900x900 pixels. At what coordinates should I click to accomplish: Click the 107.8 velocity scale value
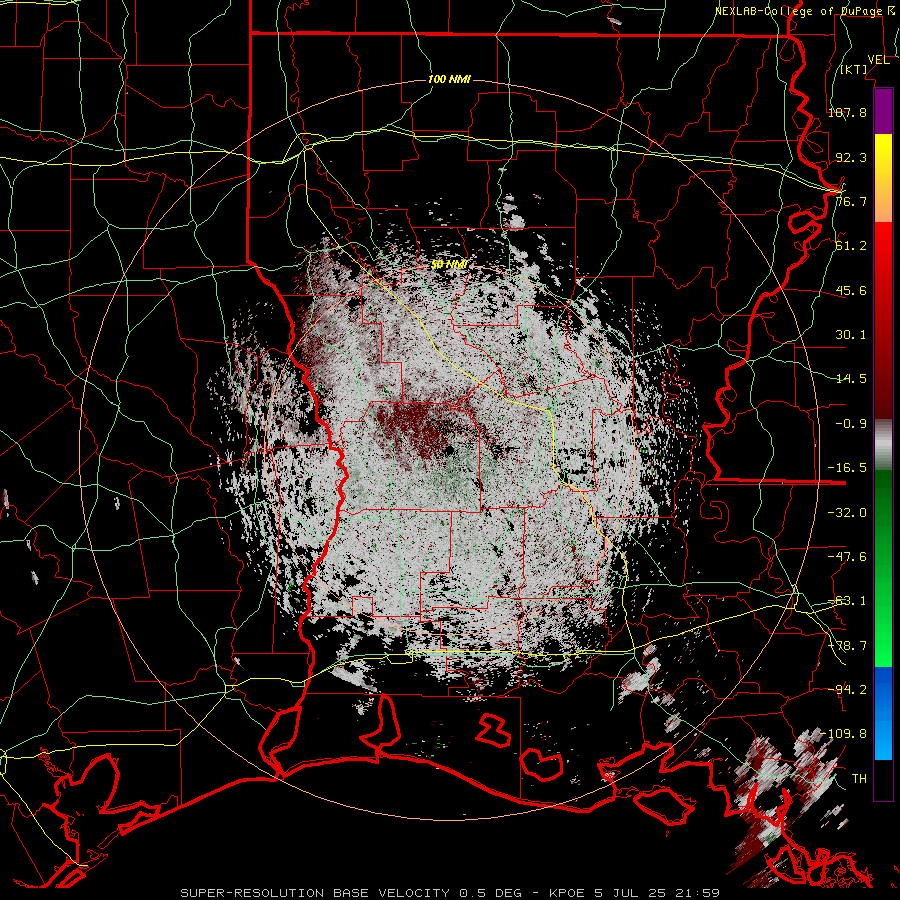click(x=847, y=112)
